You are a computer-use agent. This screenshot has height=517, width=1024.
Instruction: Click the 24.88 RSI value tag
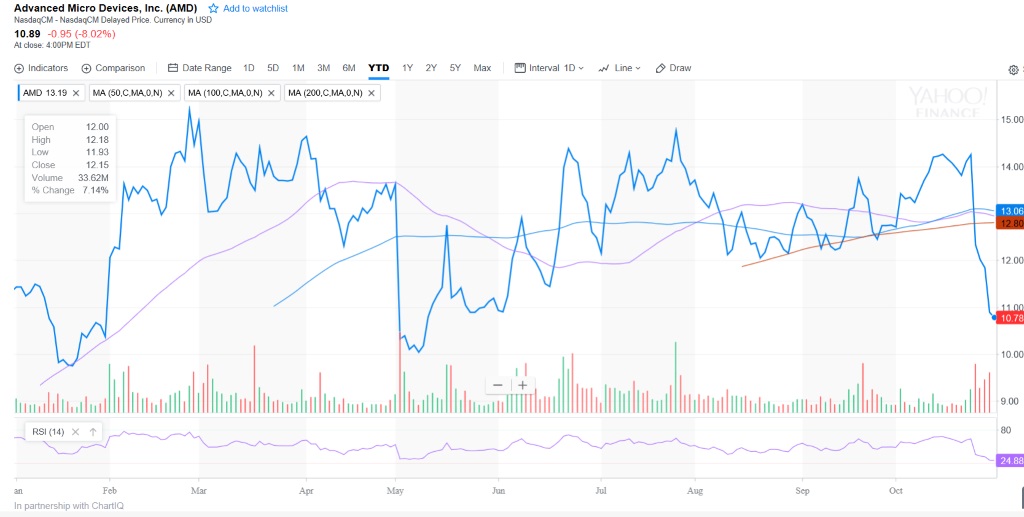pos(1010,461)
